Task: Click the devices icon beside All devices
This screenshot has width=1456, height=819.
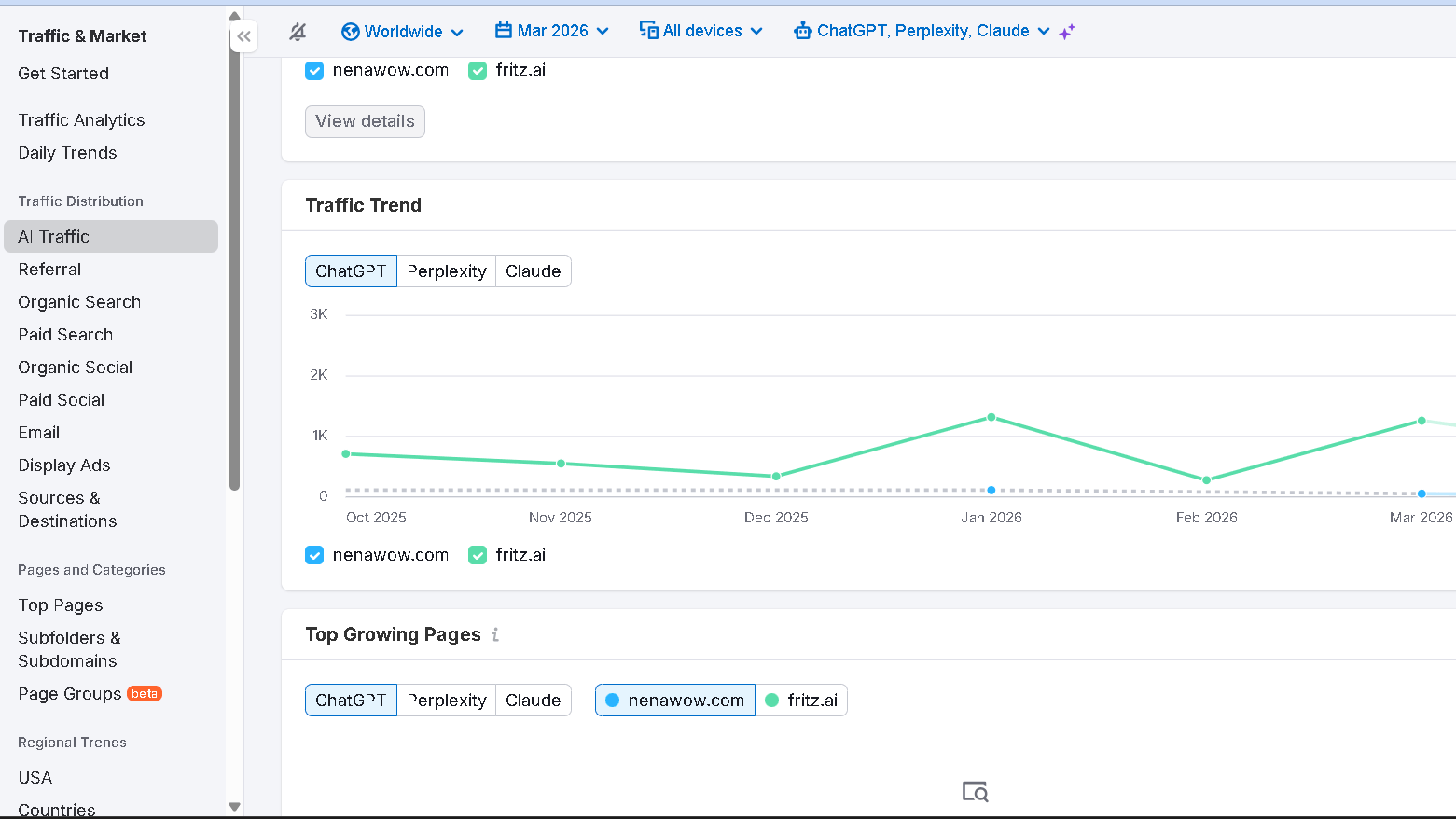Action: click(x=649, y=31)
